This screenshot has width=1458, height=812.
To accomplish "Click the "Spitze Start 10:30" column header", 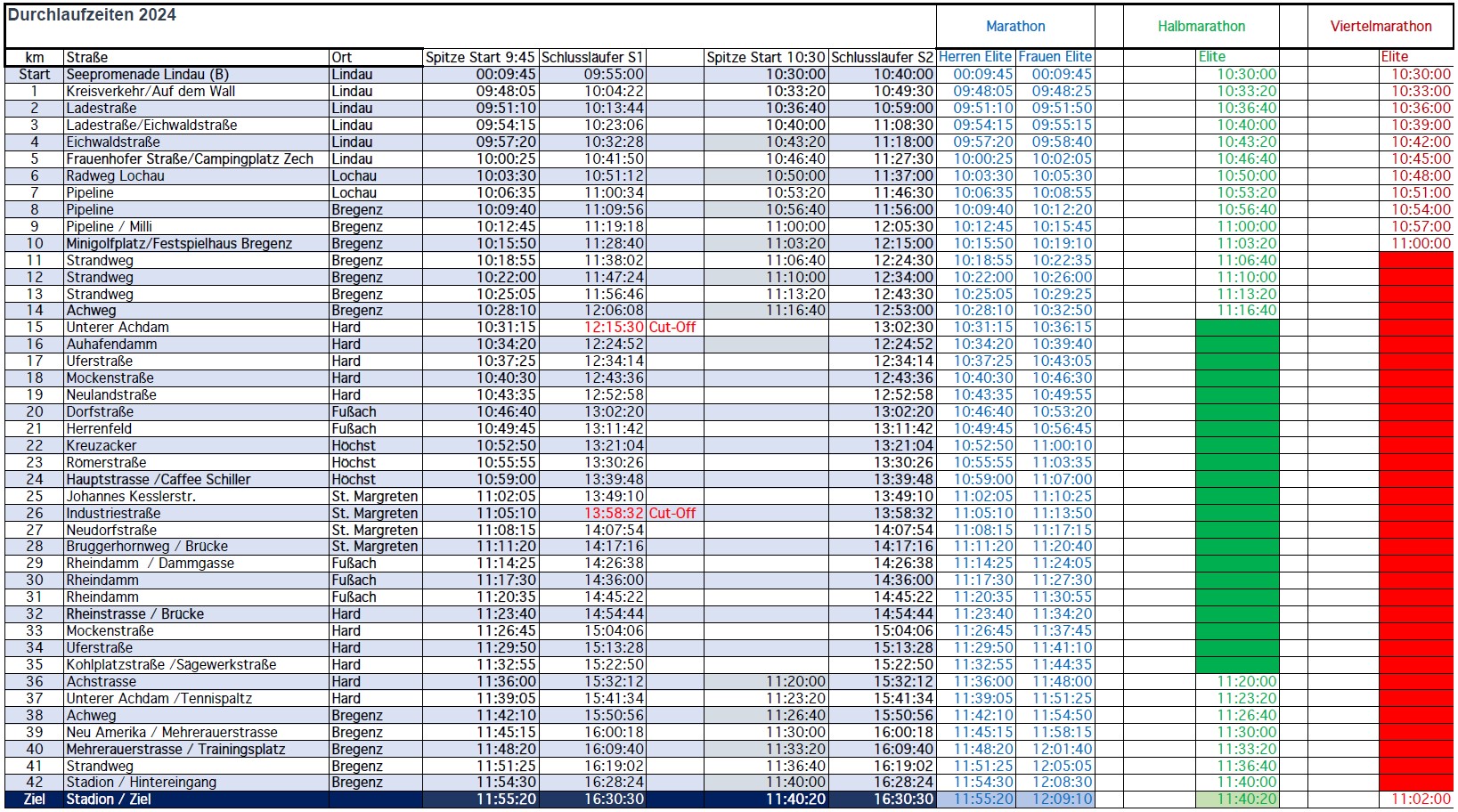I will tap(765, 57).
